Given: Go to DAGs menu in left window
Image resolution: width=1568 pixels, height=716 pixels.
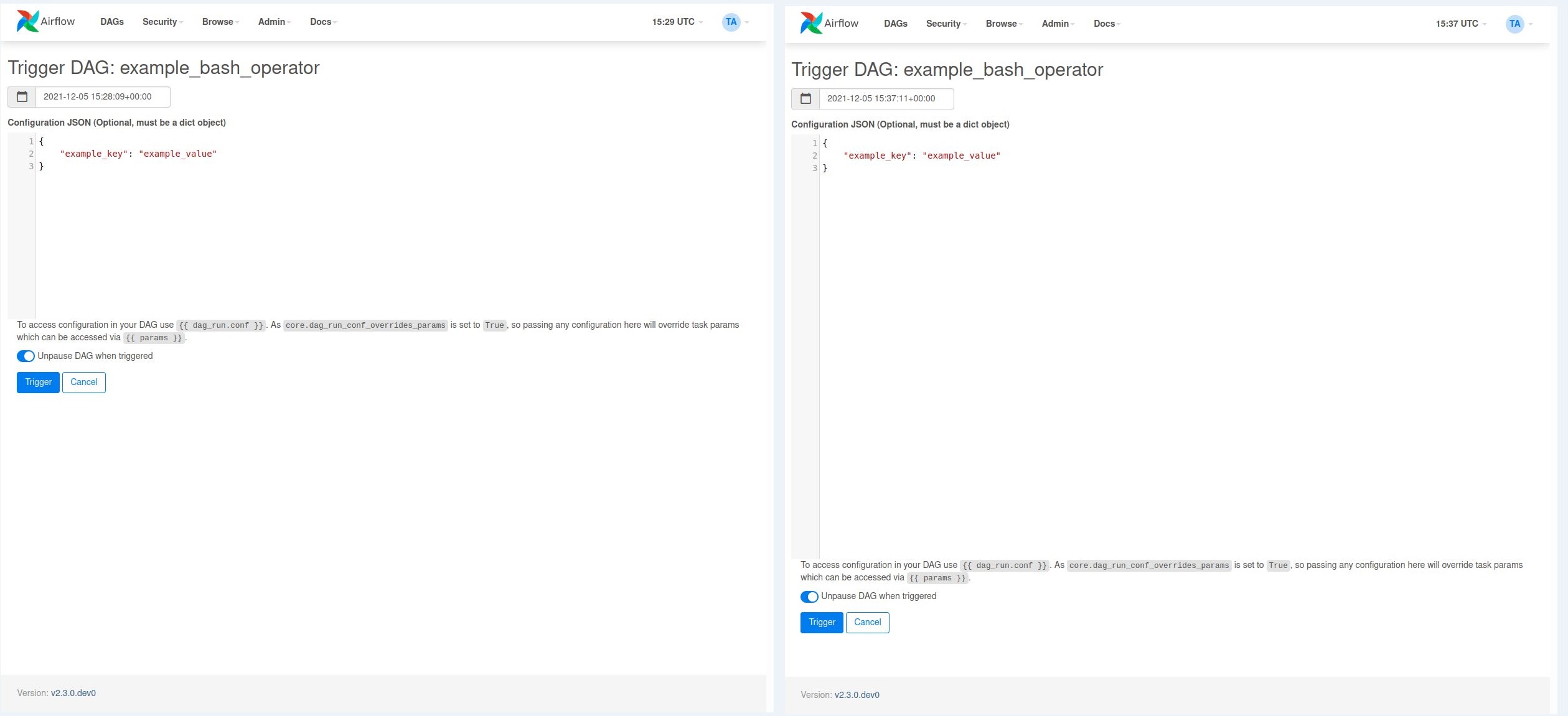Looking at the screenshot, I should [x=112, y=22].
